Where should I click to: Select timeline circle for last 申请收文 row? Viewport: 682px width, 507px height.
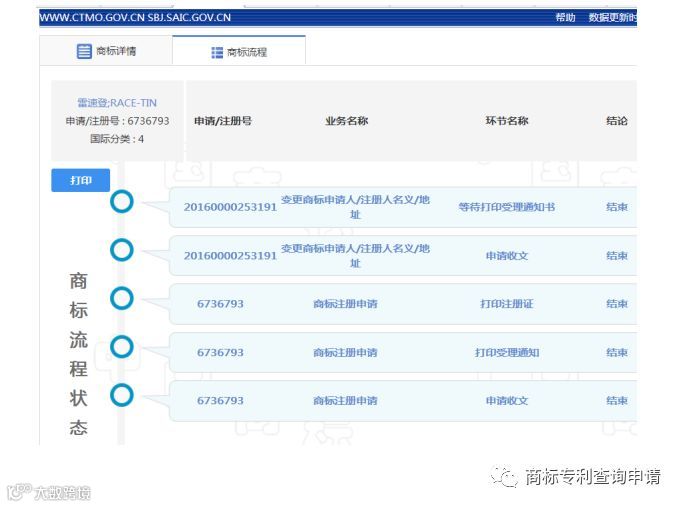pos(121,395)
